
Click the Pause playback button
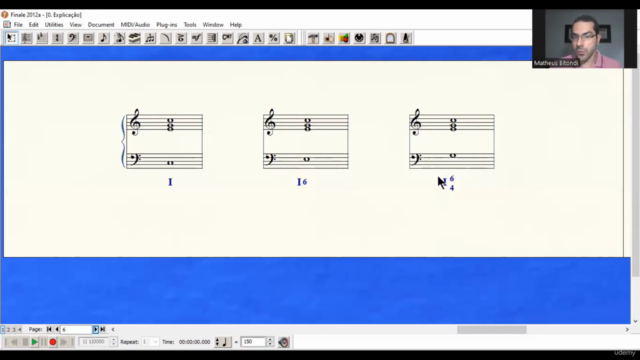44,342
